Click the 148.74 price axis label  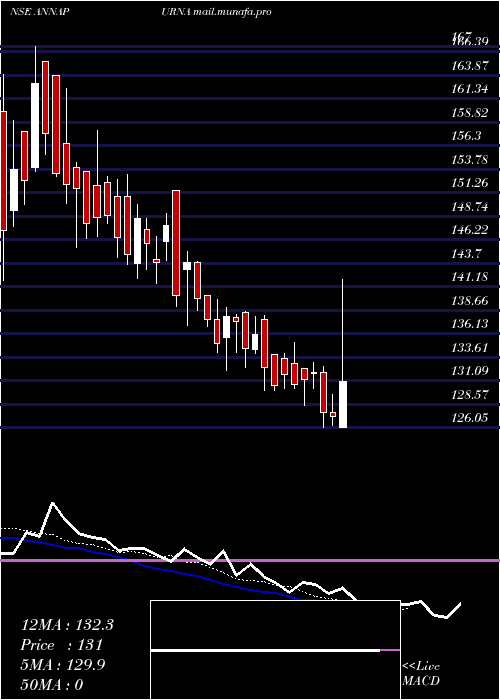[469, 206]
